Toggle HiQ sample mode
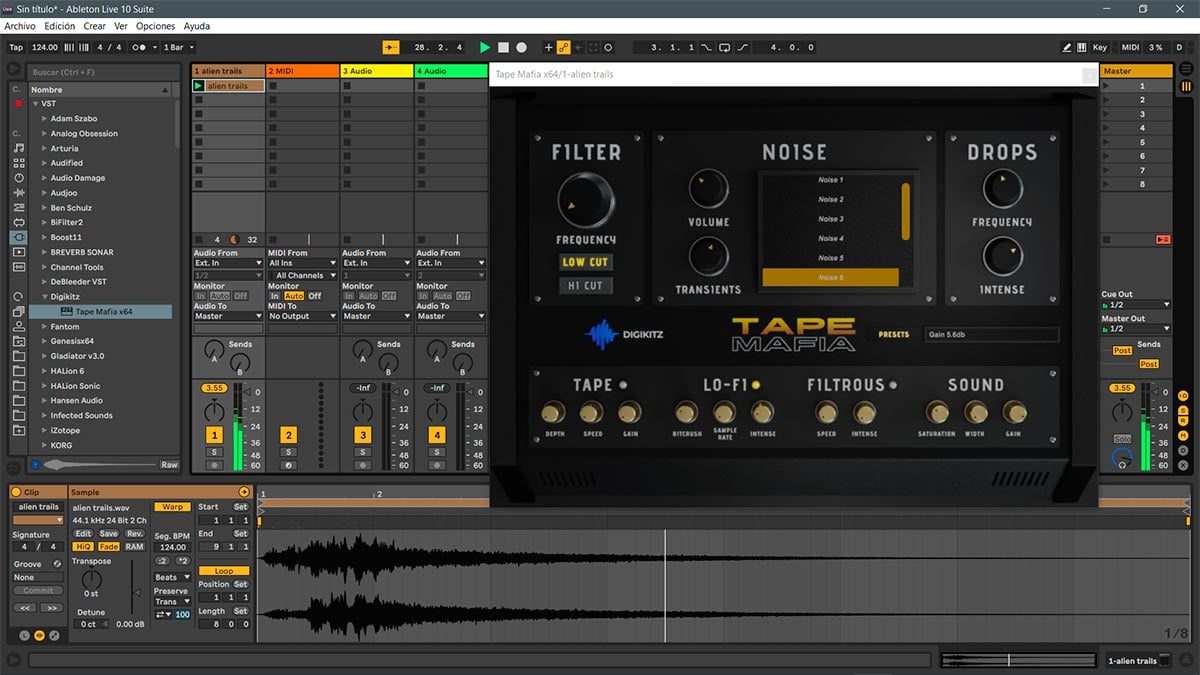Image resolution: width=1200 pixels, height=675 pixels. pos(84,547)
